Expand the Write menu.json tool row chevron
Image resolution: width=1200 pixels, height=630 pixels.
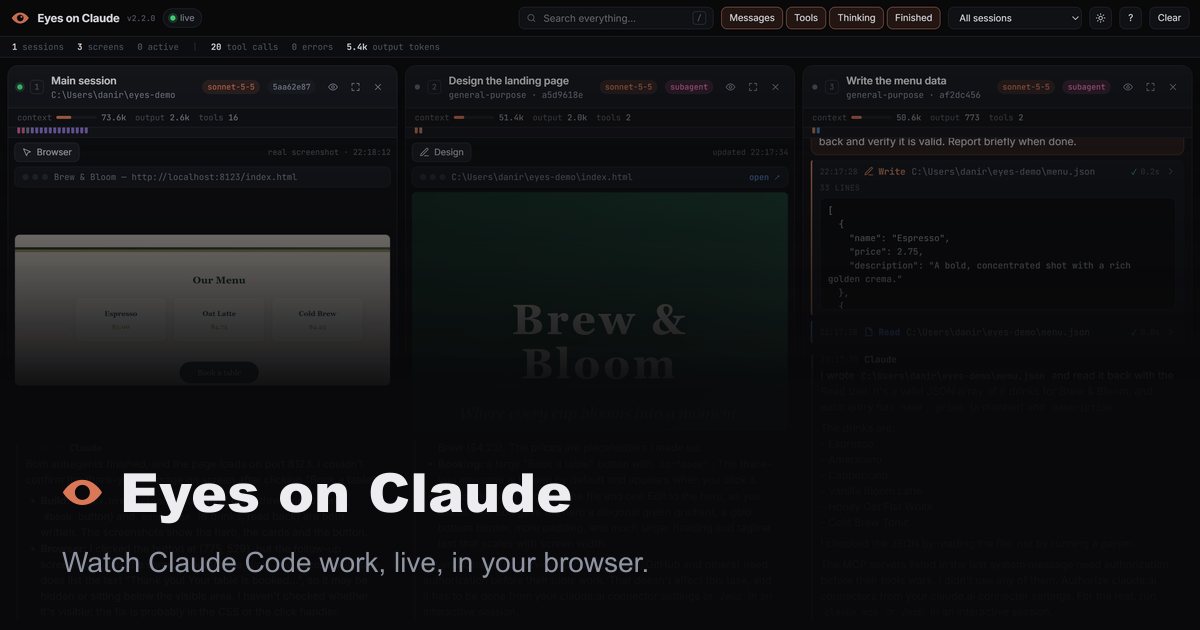pos(1172,172)
